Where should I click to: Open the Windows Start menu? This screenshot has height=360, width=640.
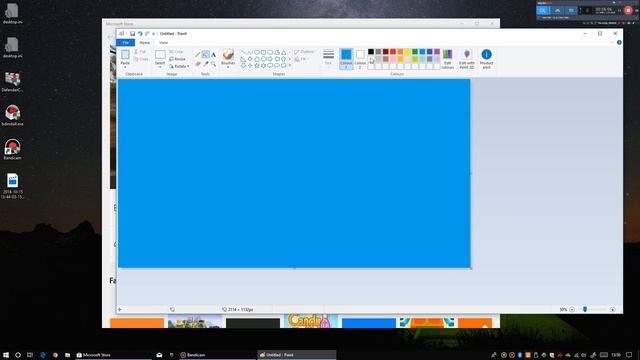(x=6, y=355)
